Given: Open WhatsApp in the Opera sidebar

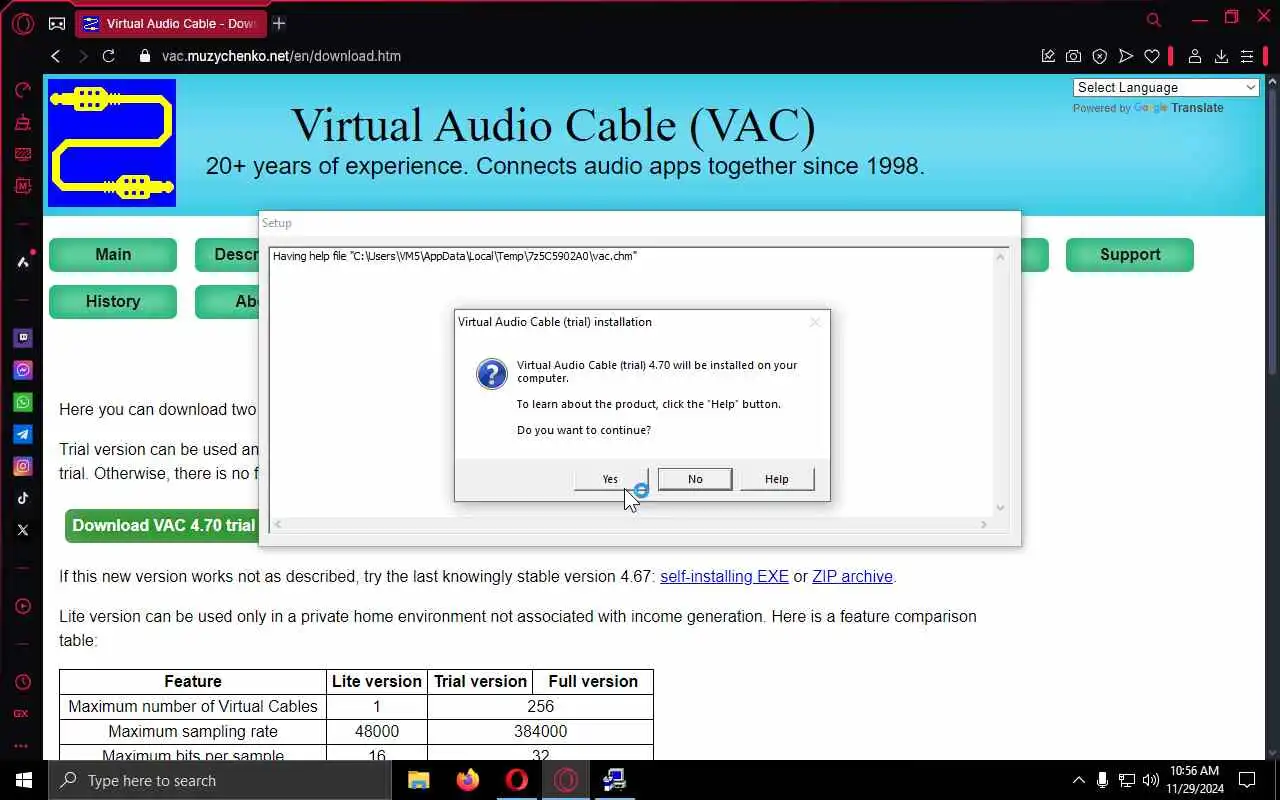Looking at the screenshot, I should coord(22,402).
